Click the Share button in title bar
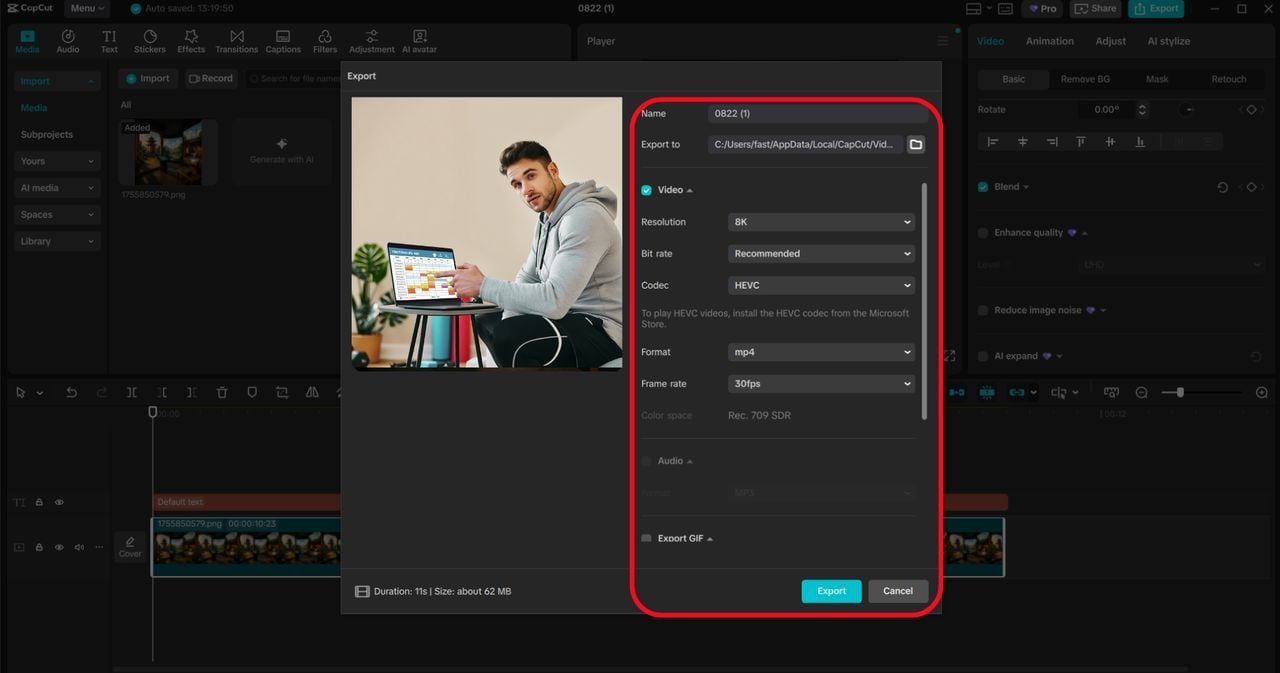The height and width of the screenshot is (673, 1280). point(1095,8)
